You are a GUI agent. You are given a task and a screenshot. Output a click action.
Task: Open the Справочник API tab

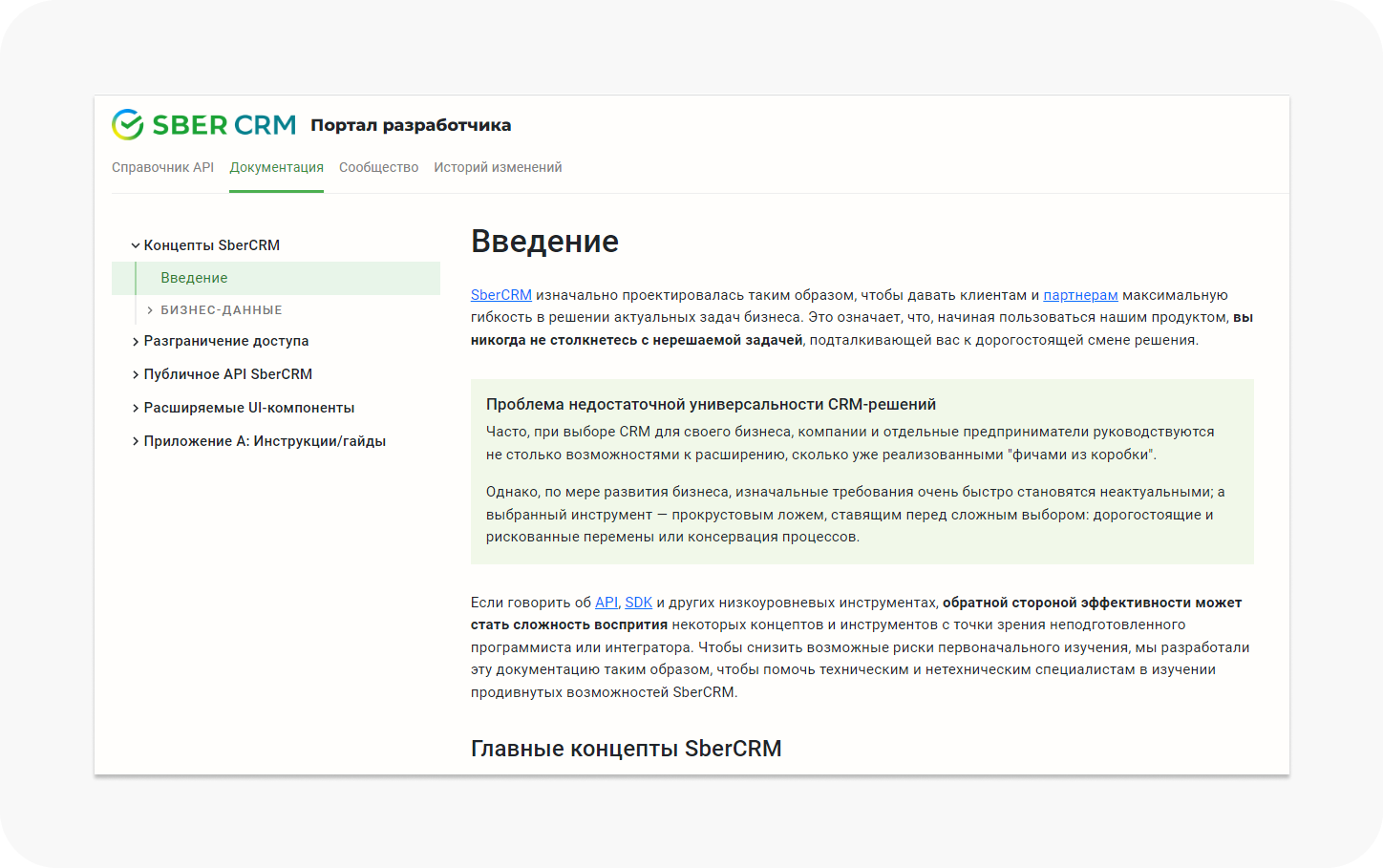coord(162,167)
